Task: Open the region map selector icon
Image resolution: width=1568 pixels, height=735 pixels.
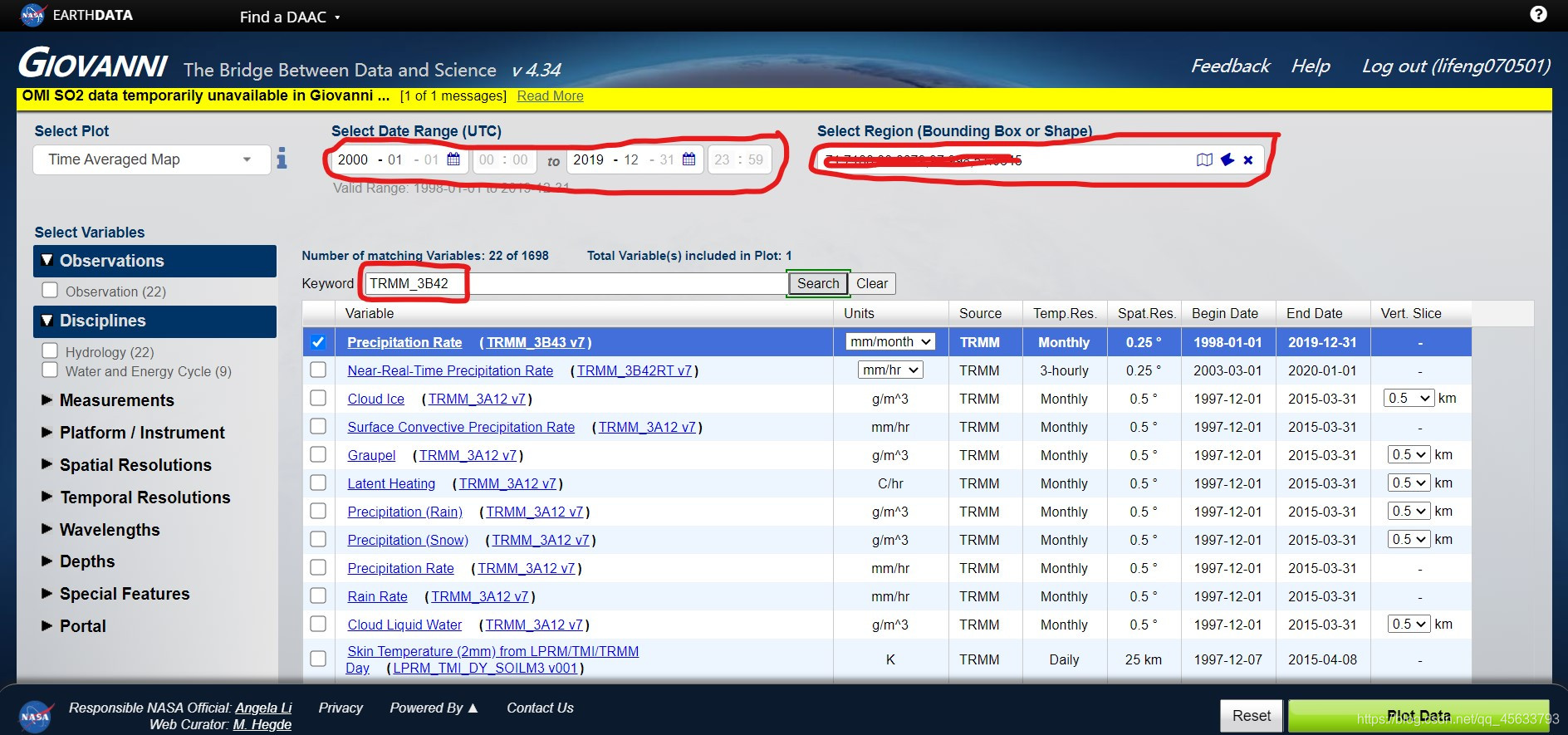Action: [x=1204, y=159]
